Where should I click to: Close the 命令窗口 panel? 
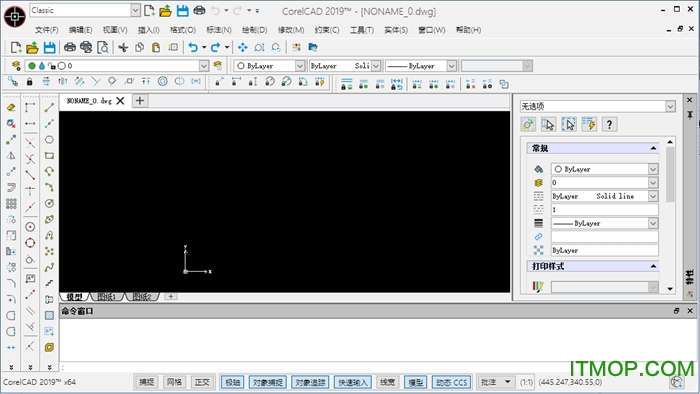click(x=690, y=311)
